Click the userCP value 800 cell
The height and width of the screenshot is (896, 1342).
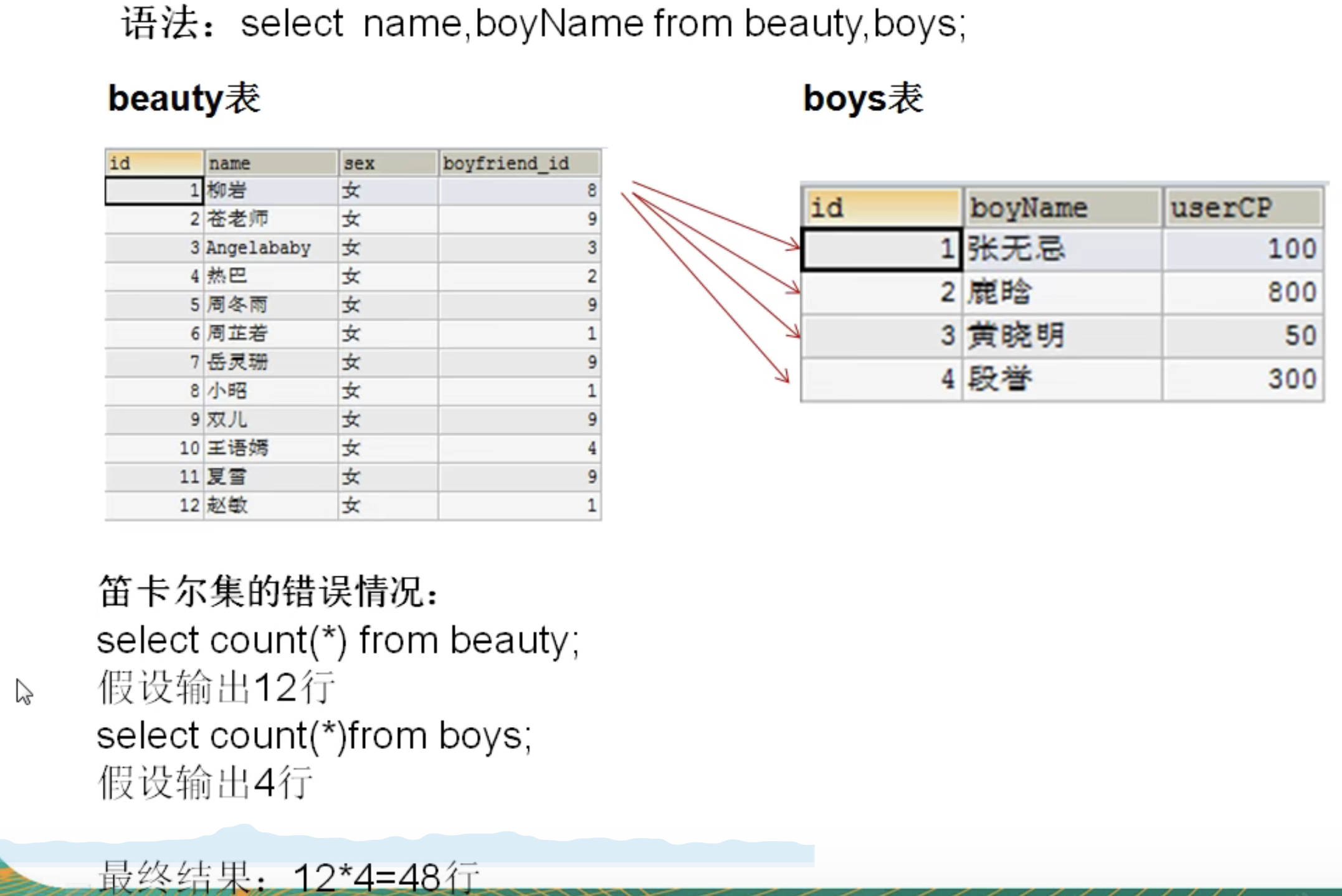(1242, 292)
